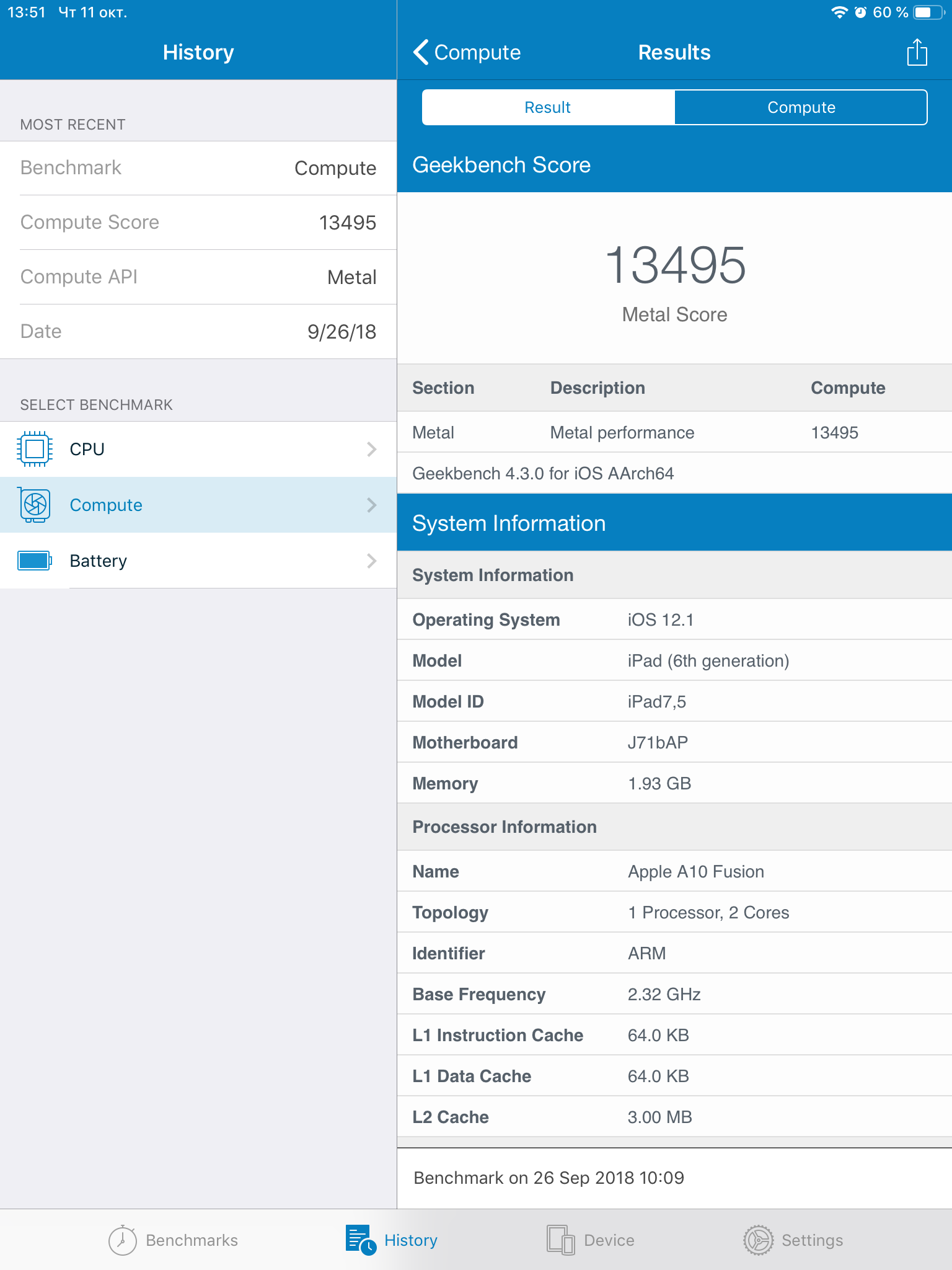Image resolution: width=952 pixels, height=1270 pixels.
Task: Expand the CPU row chevron
Action: tap(372, 449)
